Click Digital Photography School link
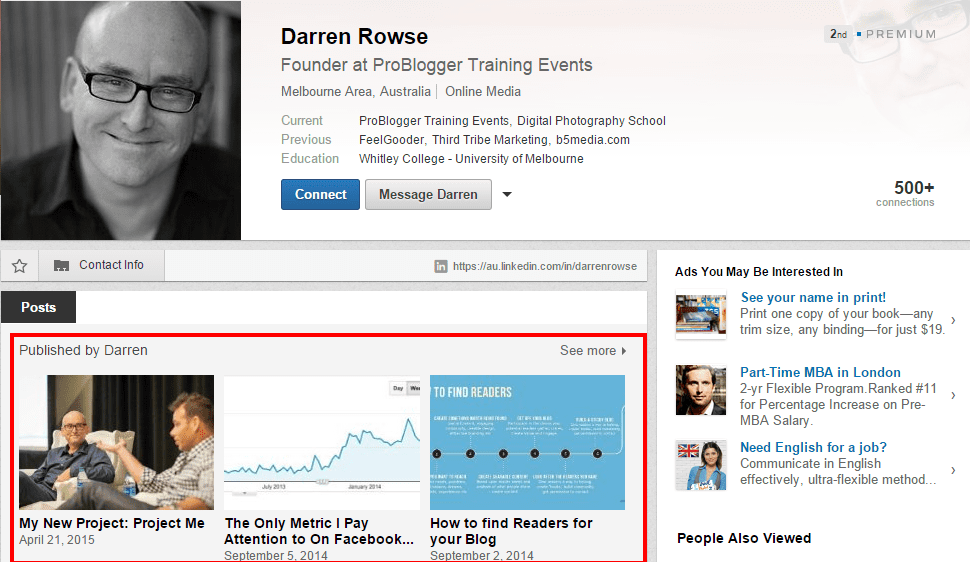This screenshot has height=562, width=970. 591,121
